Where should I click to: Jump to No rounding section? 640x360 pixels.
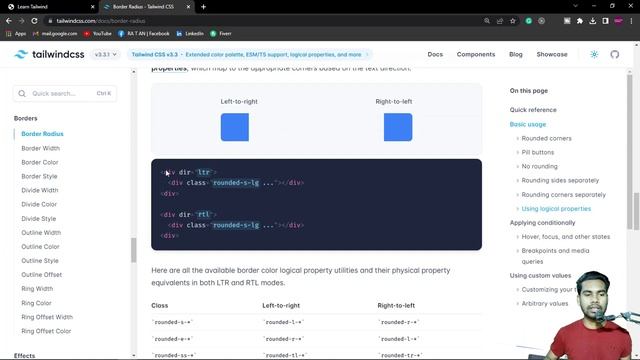539,166
